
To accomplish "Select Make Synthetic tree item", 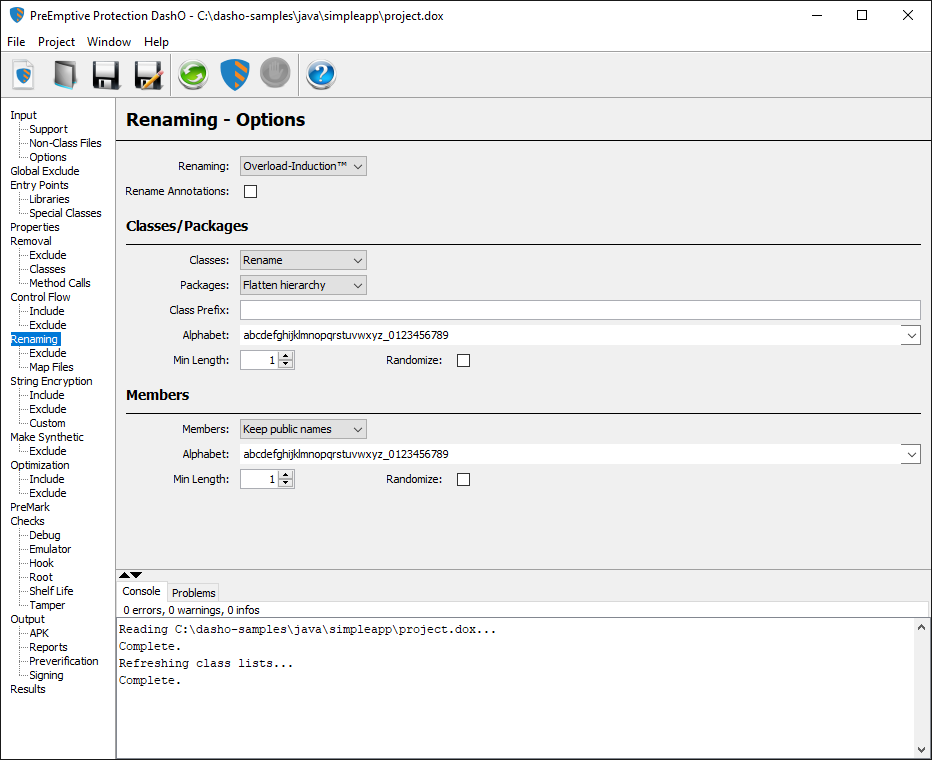I will [47, 437].
